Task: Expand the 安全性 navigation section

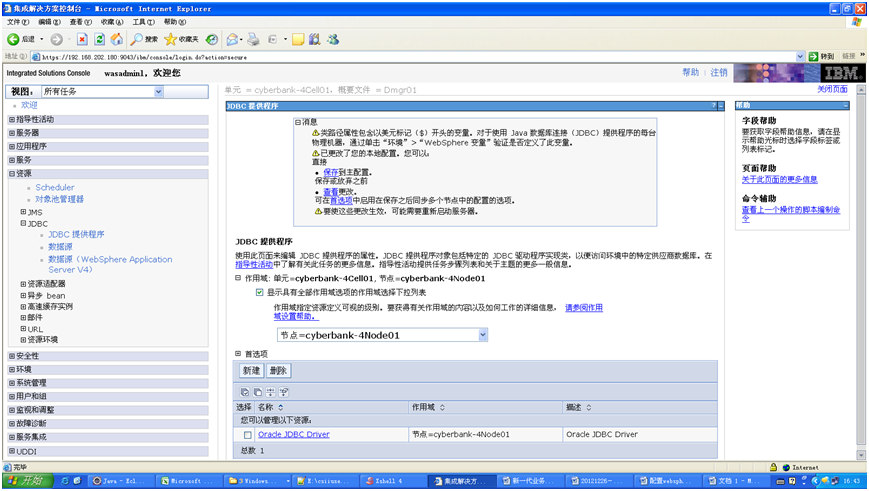Action: click(x=12, y=356)
